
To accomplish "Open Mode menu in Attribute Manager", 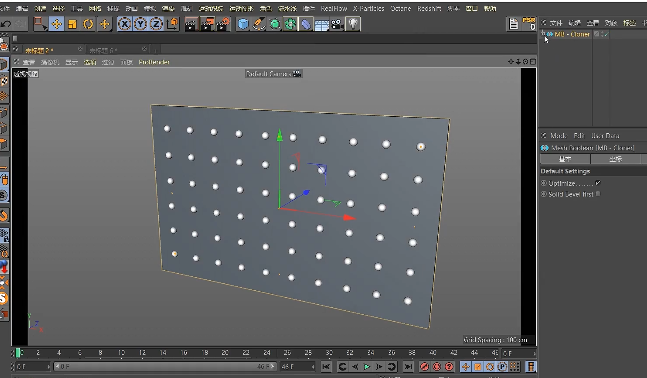I will pos(558,135).
